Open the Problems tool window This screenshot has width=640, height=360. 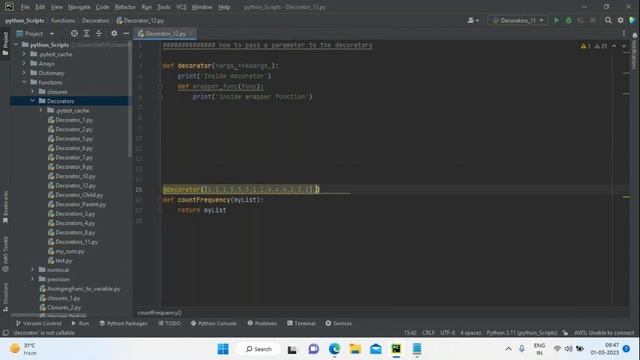[x=262, y=323]
